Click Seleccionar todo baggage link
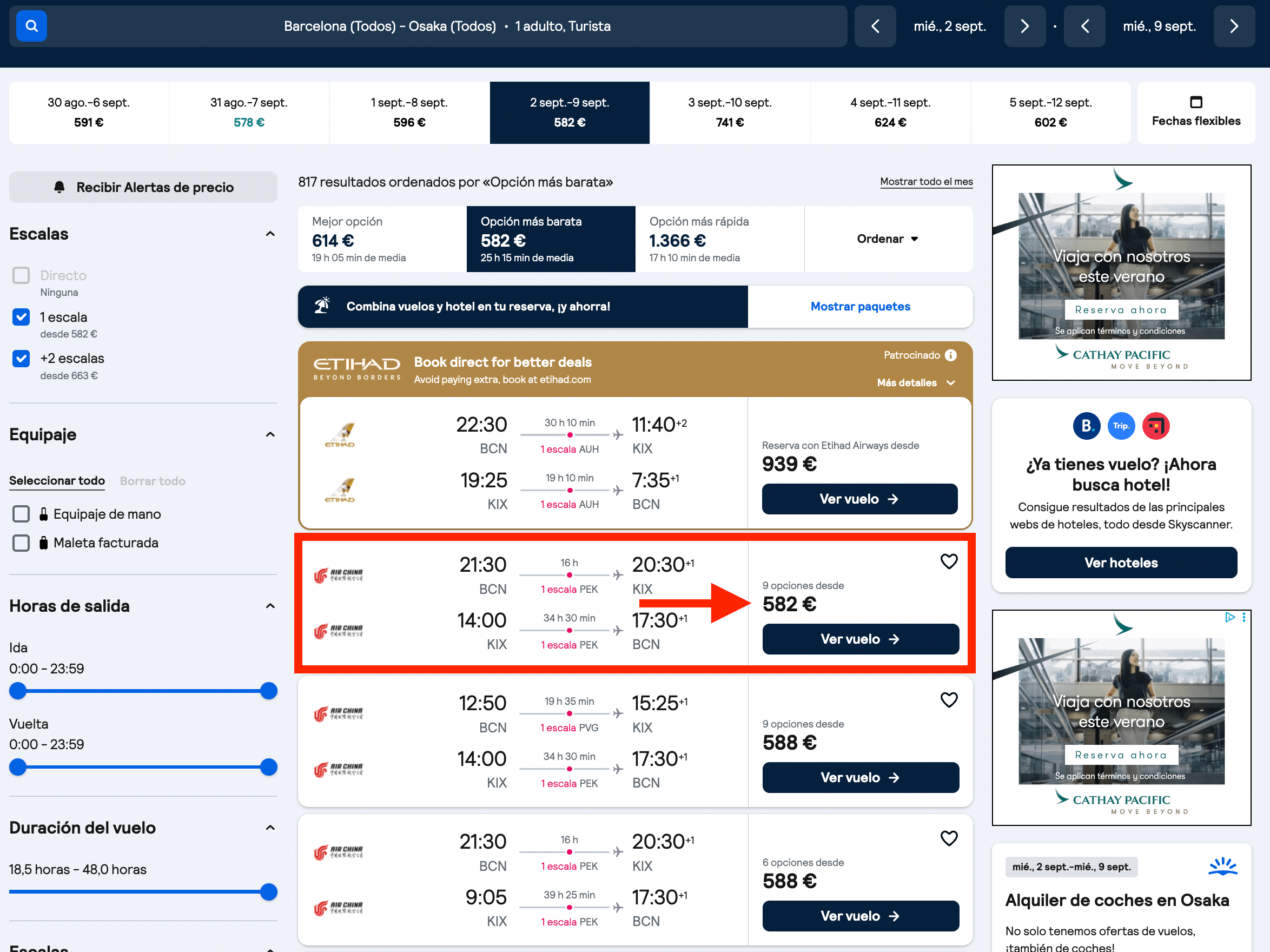The height and width of the screenshot is (952, 1270). point(57,480)
